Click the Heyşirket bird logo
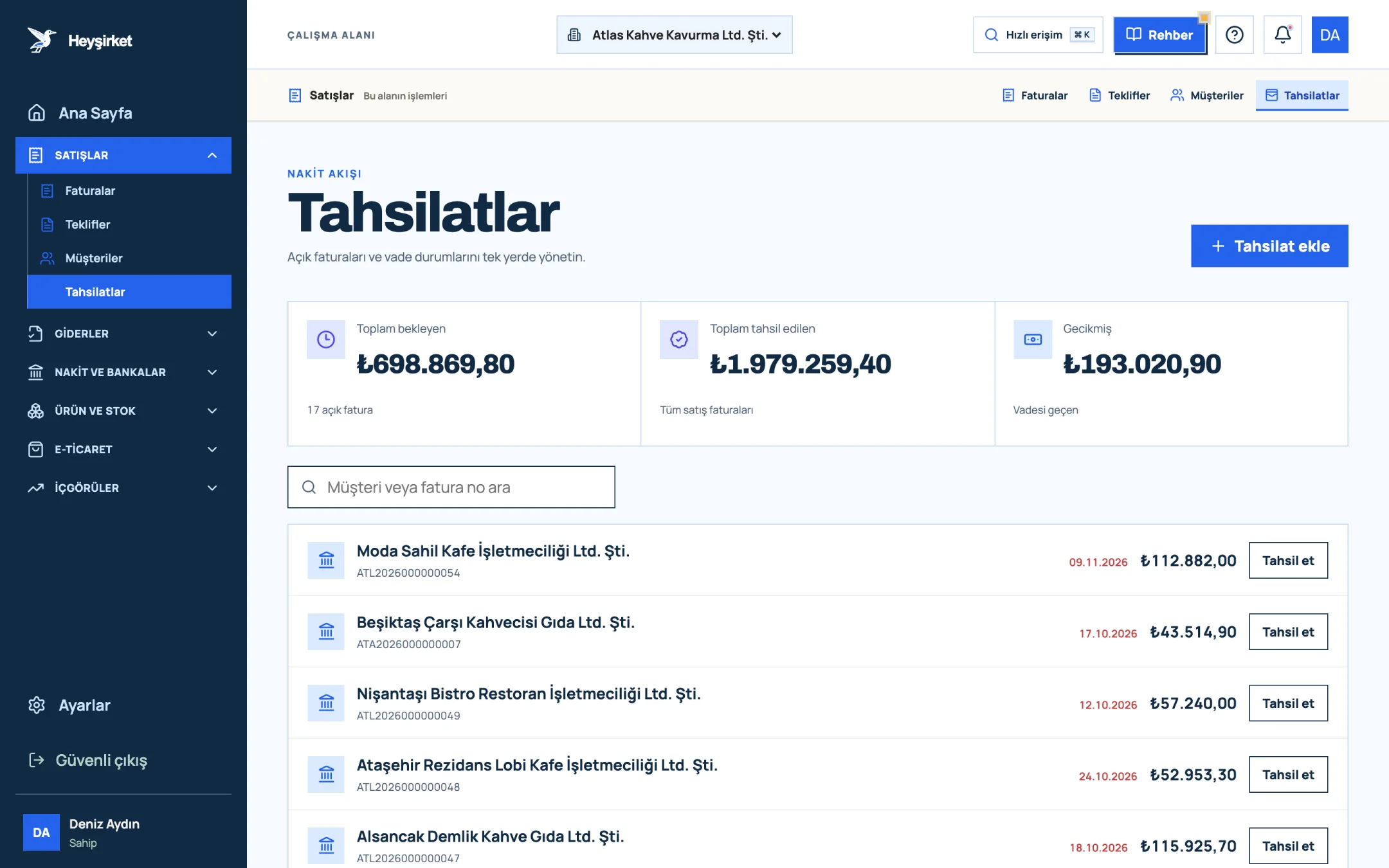This screenshot has width=1389, height=868. click(41, 40)
